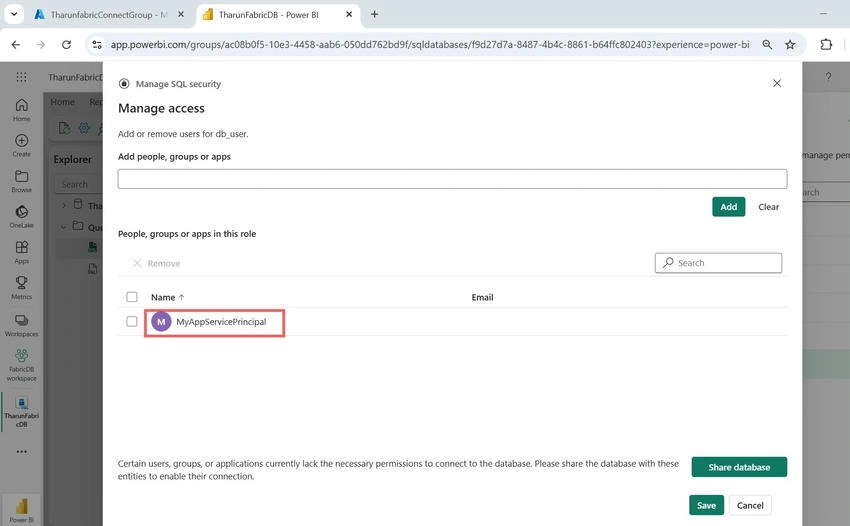This screenshot has width=850, height=526.
Task: Click the Manage SQL security lock icon
Action: tap(124, 84)
